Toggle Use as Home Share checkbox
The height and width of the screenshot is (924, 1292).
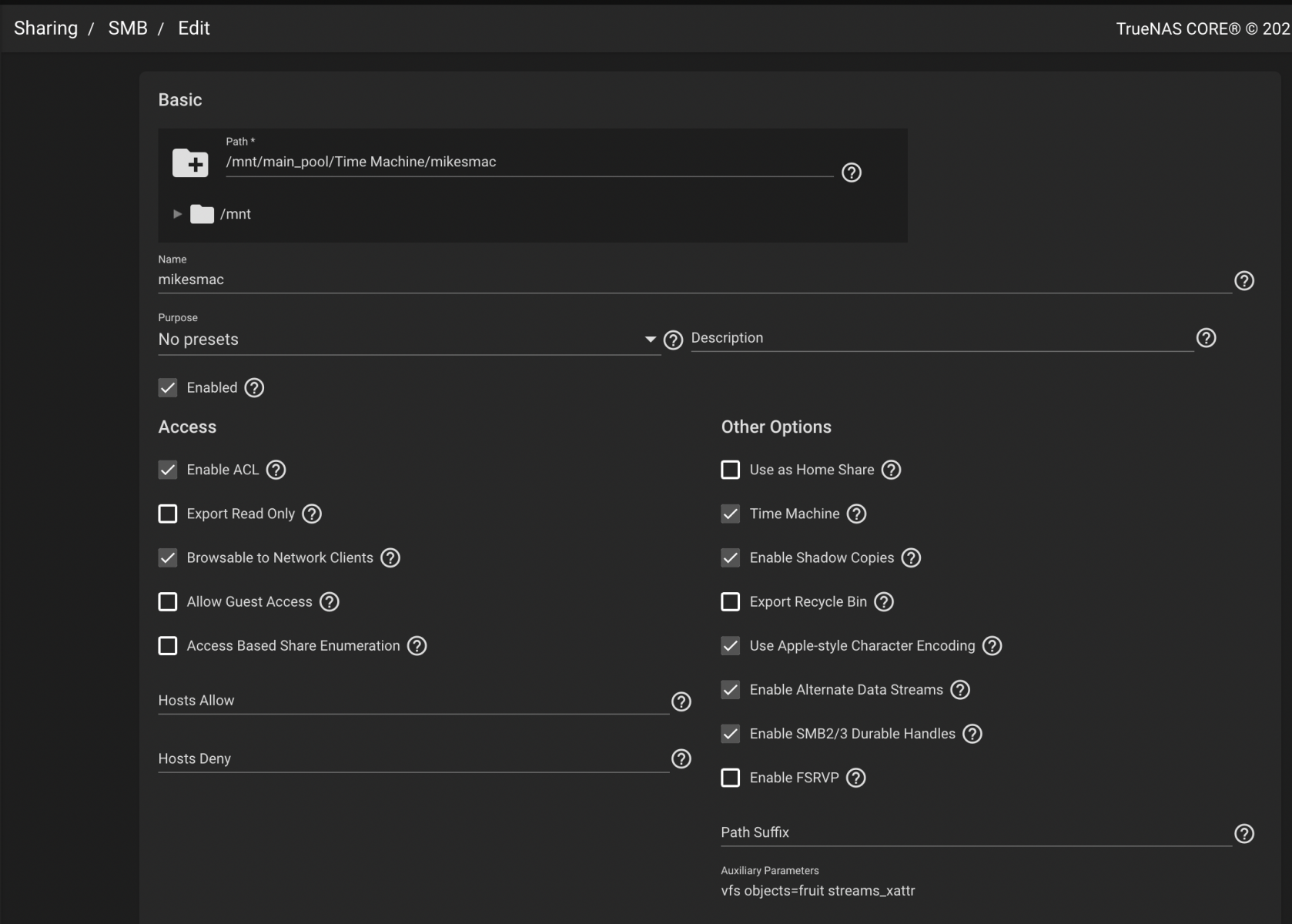730,470
